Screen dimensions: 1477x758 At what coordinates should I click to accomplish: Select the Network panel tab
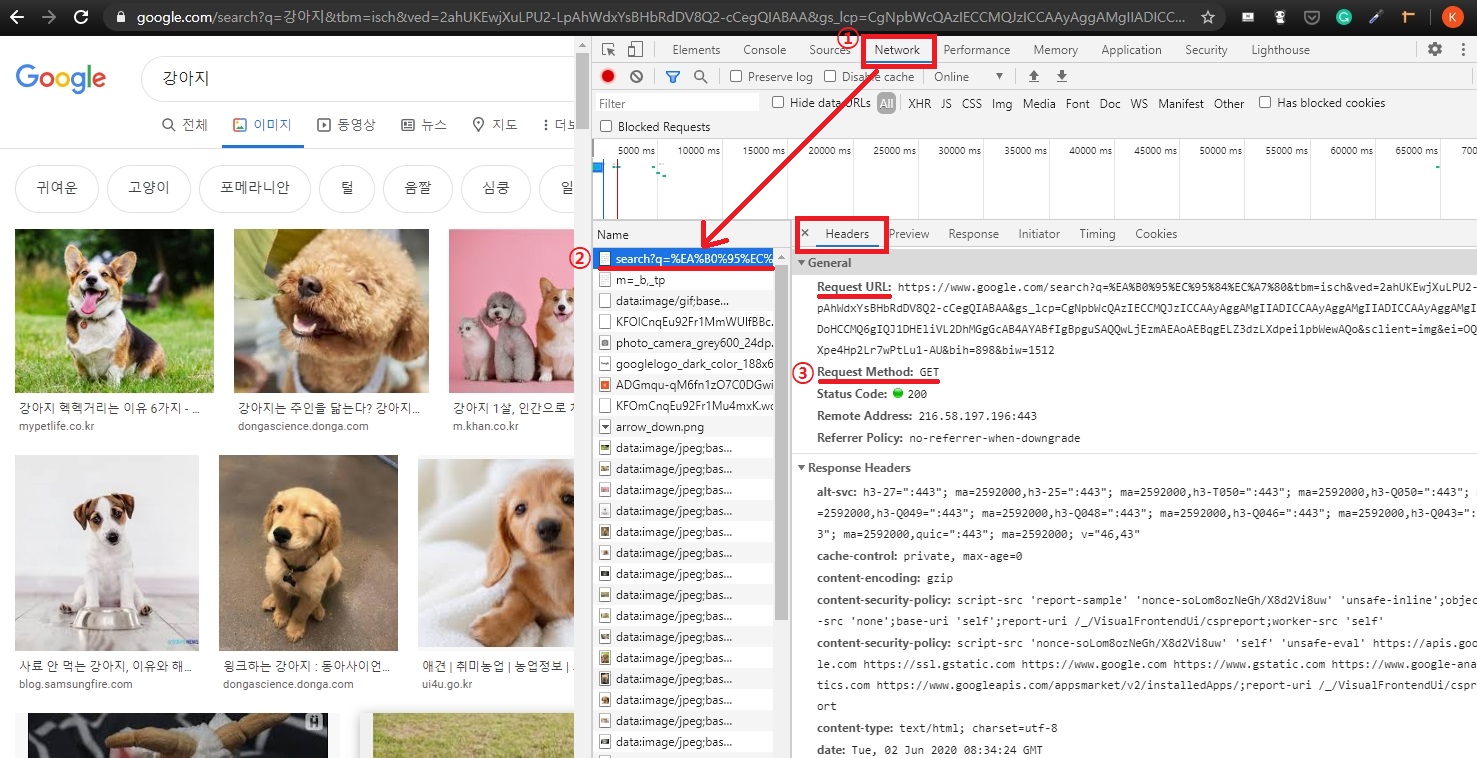pos(897,49)
